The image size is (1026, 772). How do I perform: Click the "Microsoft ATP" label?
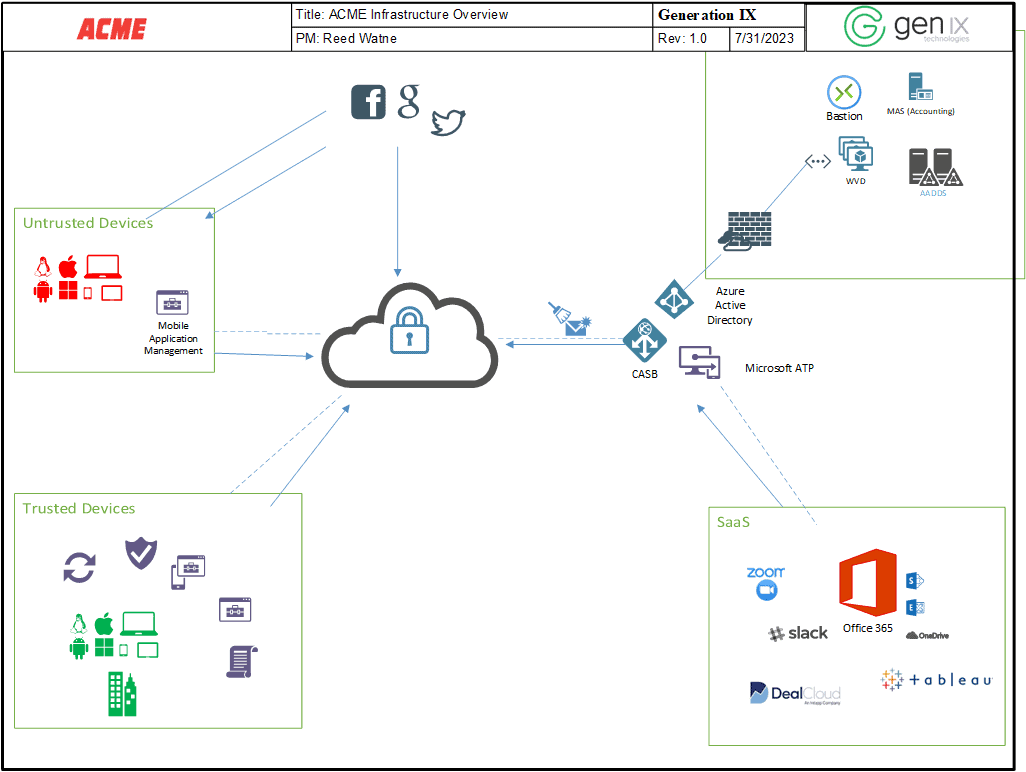779,368
